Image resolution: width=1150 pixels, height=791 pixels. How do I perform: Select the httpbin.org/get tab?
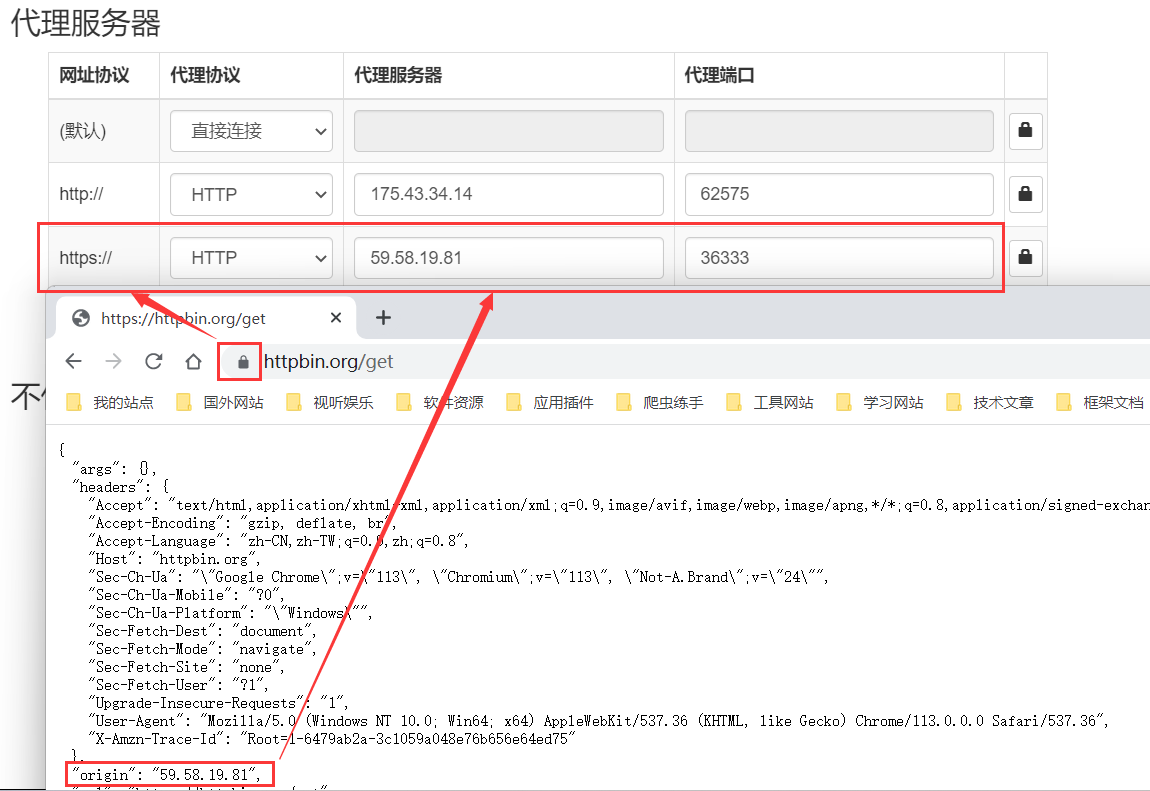pos(190,318)
